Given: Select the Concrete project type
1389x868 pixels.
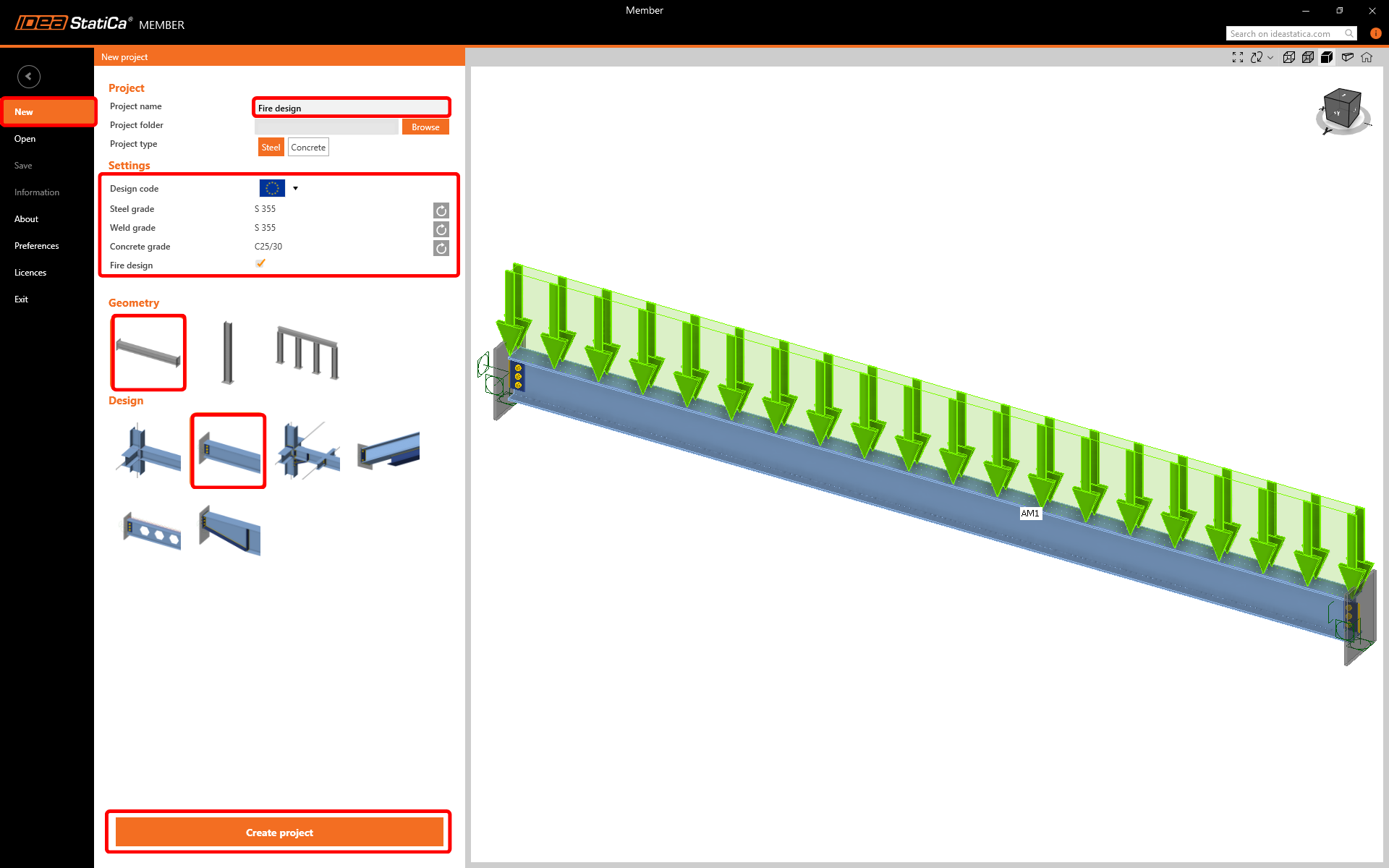Looking at the screenshot, I should pos(308,148).
